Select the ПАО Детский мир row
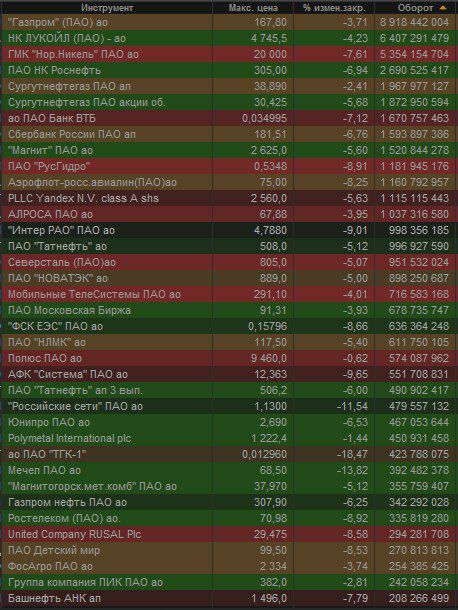The image size is (458, 610). tap(229, 550)
